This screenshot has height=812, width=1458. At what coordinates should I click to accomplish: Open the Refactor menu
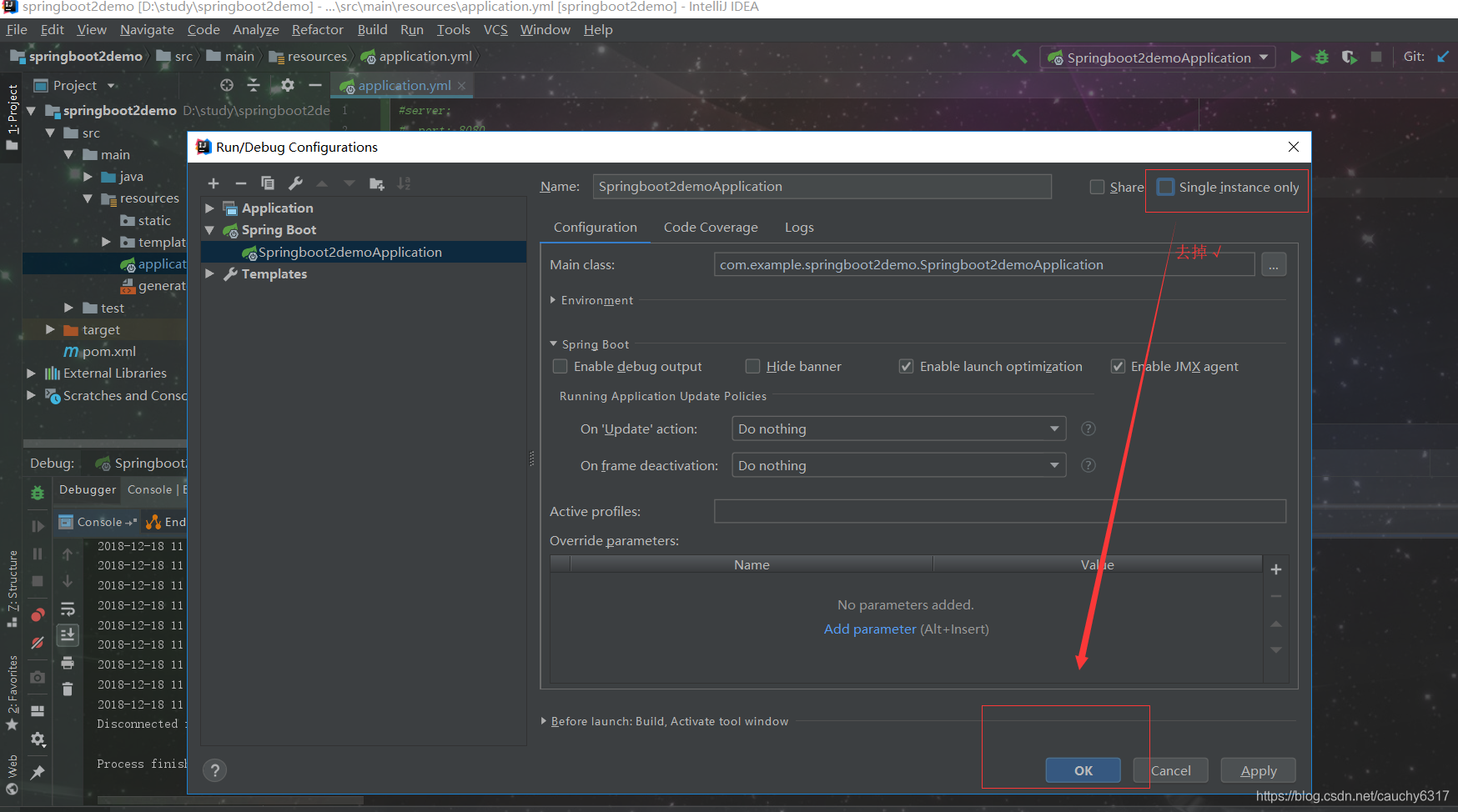[318, 30]
